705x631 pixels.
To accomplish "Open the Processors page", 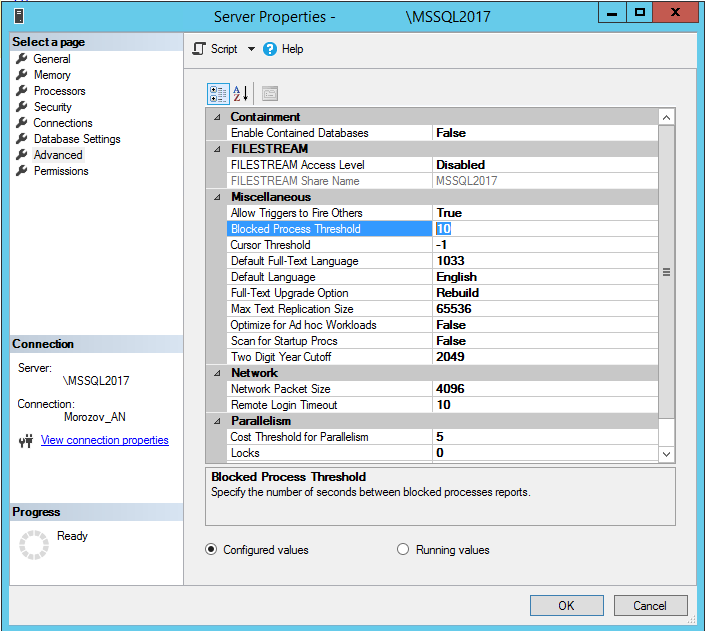I will [x=59, y=91].
